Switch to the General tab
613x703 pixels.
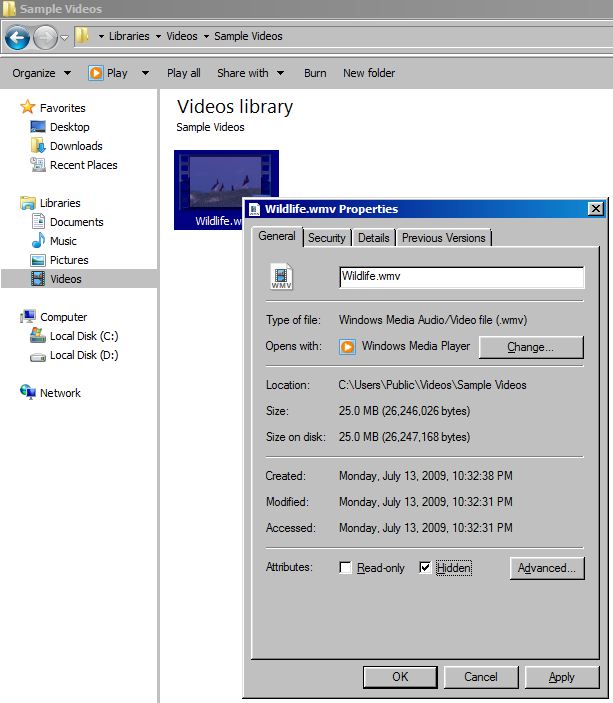(277, 236)
